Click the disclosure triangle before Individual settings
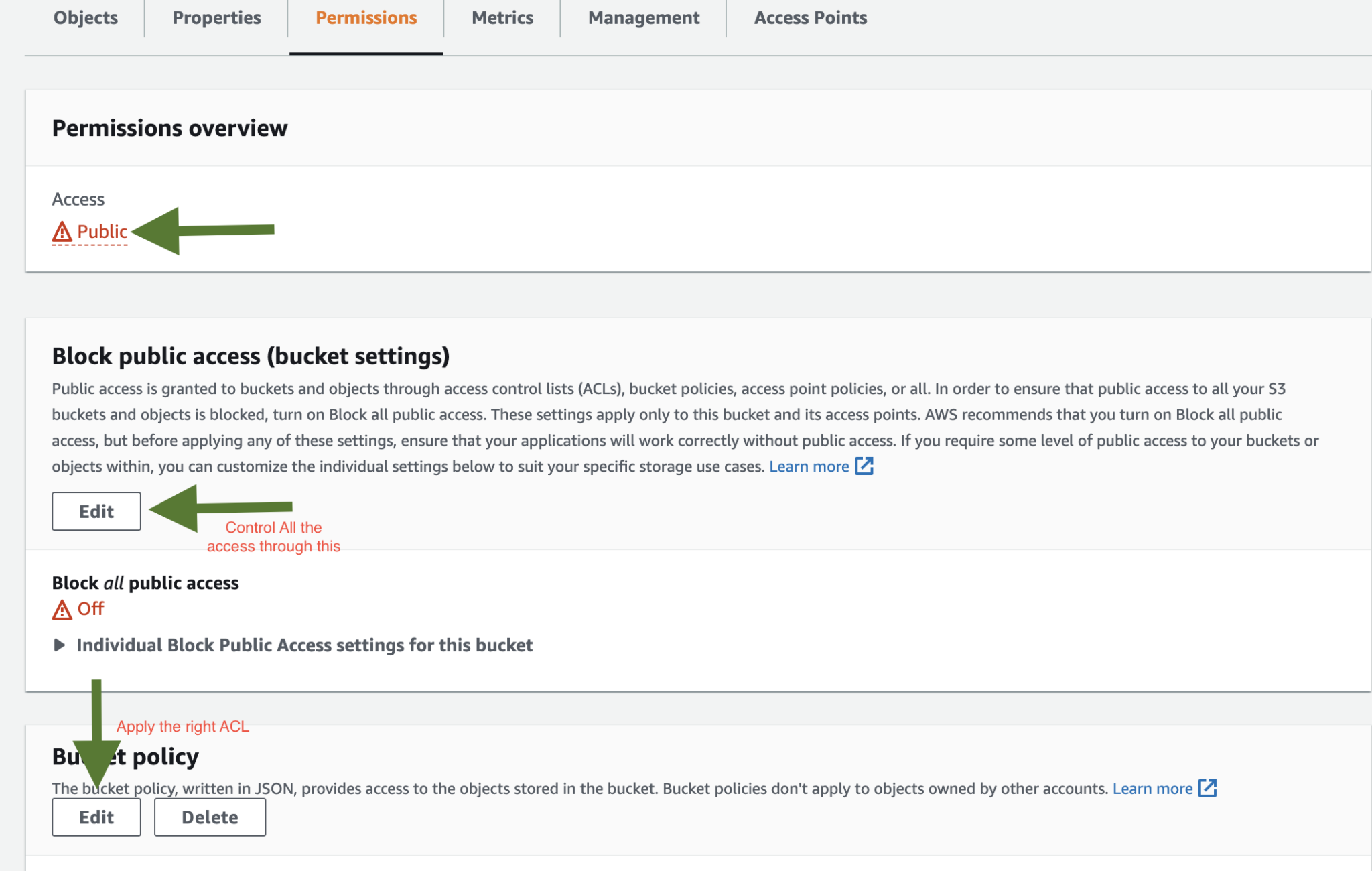 59,645
